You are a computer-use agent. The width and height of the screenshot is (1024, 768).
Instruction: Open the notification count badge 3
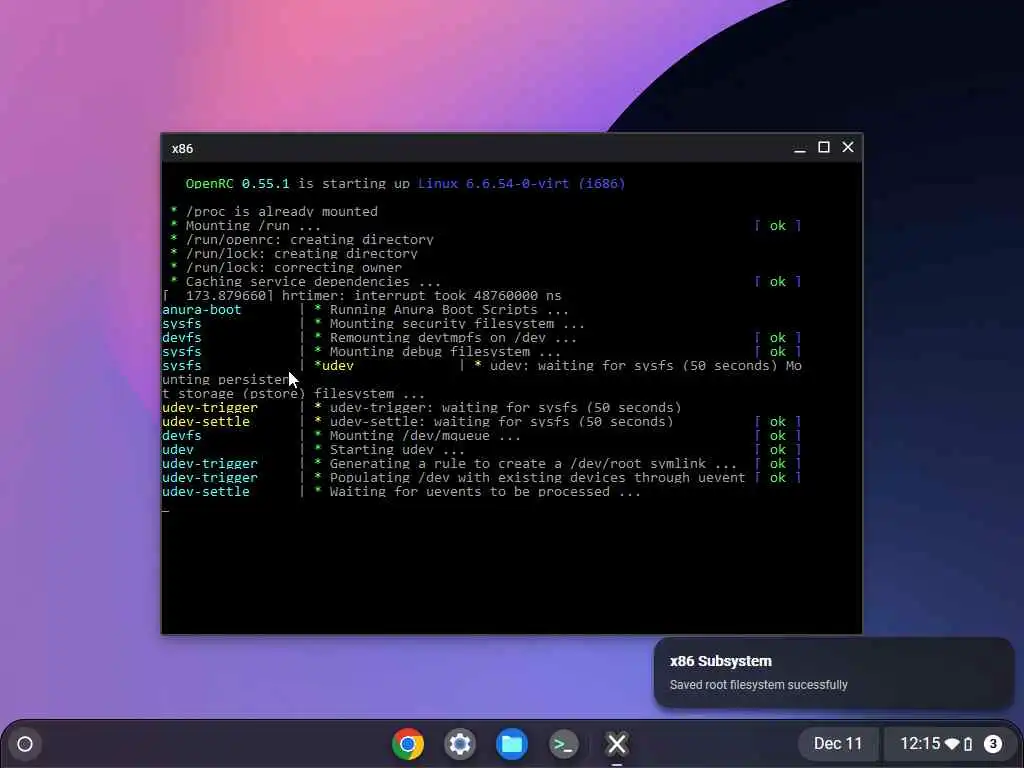tap(993, 744)
